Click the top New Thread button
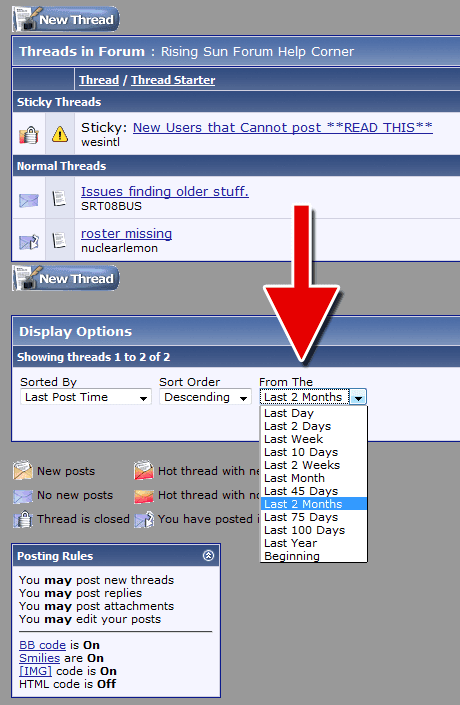Screen dimensions: 460x705 [66, 19]
